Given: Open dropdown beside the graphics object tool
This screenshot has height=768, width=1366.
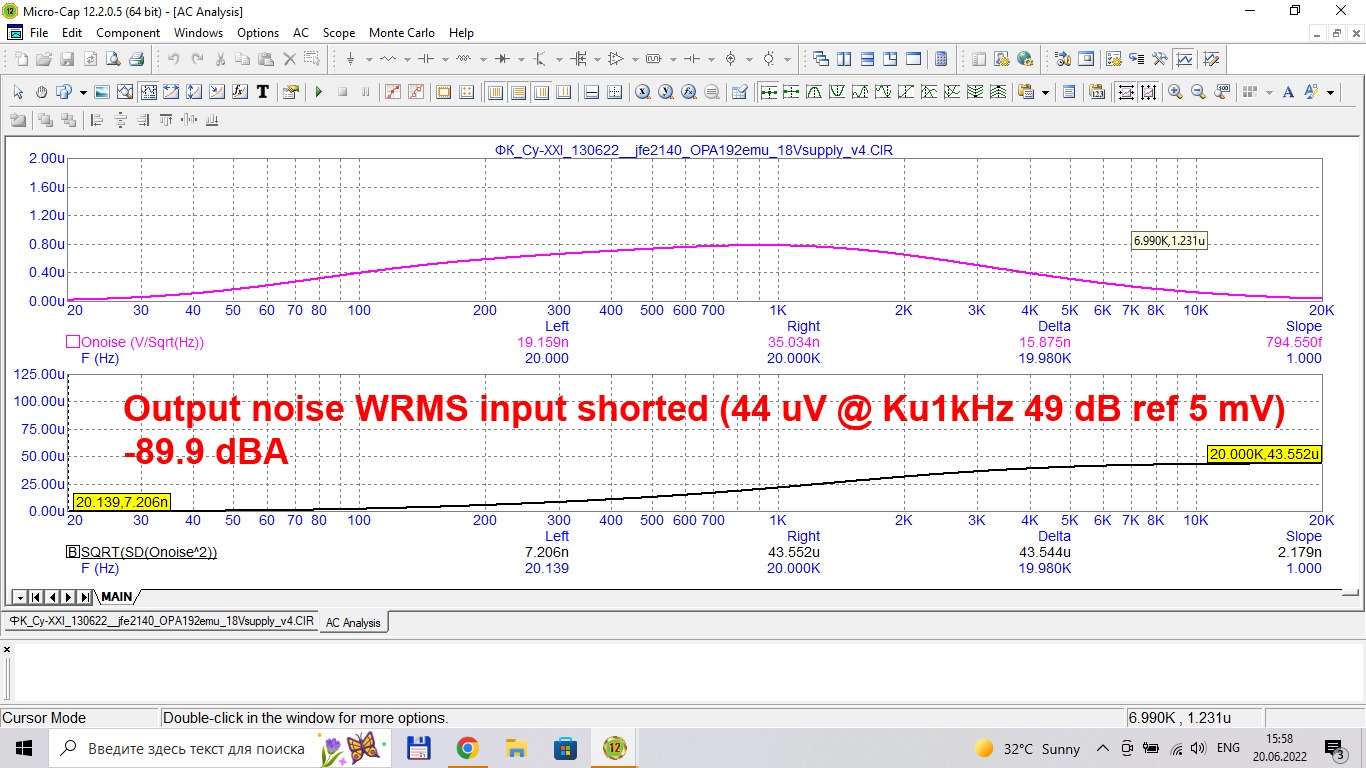Looking at the screenshot, I should [83, 92].
